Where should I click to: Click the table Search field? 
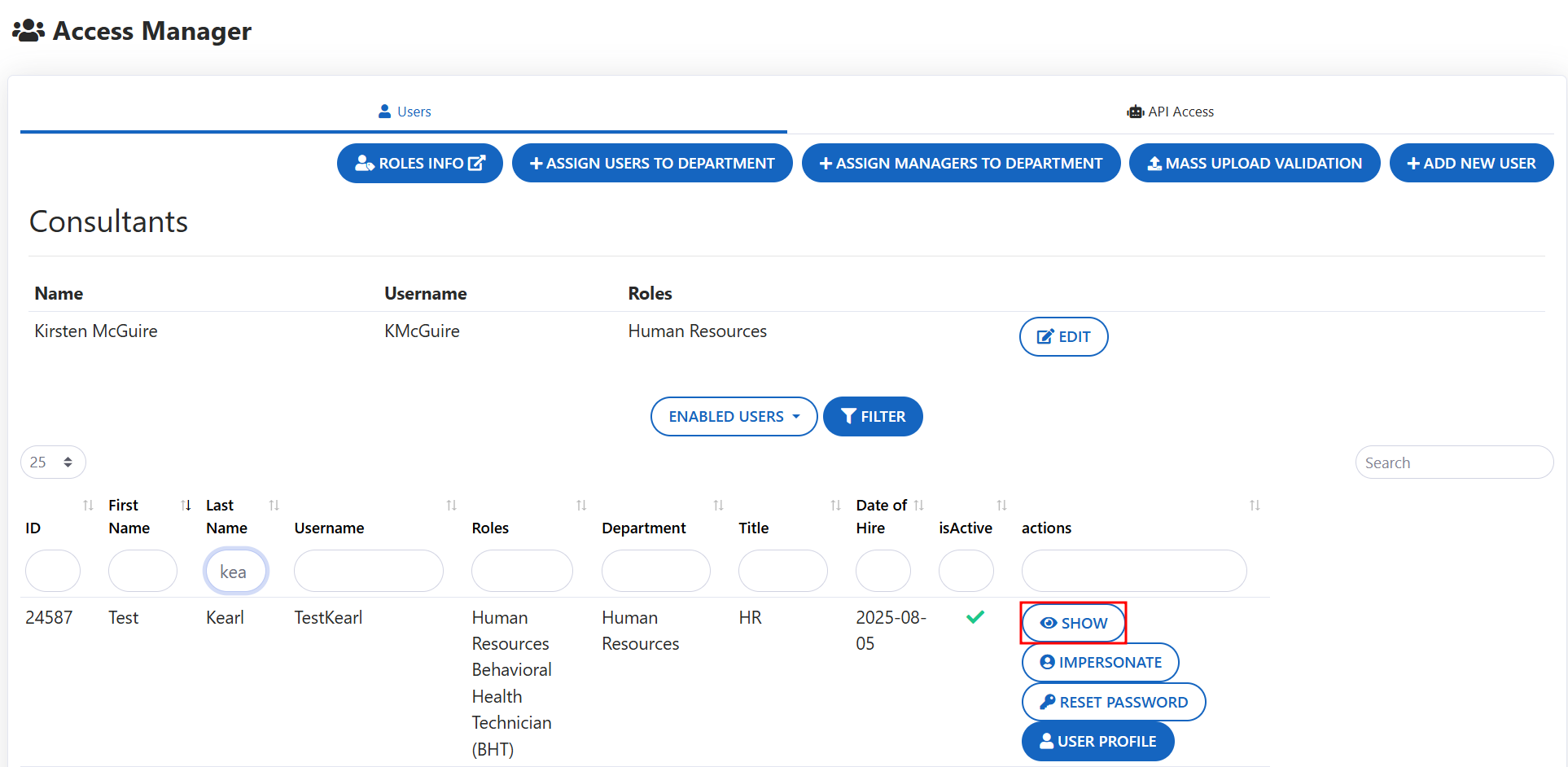tap(1453, 462)
